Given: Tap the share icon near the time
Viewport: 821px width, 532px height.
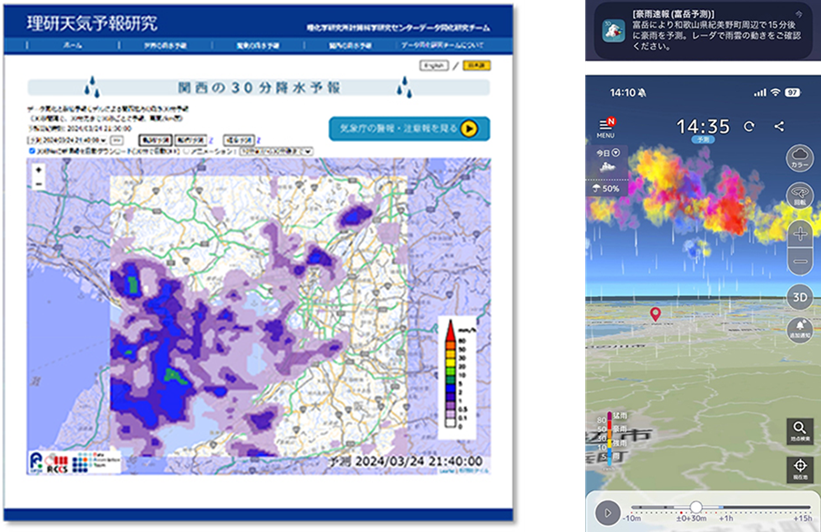Looking at the screenshot, I should (779, 127).
